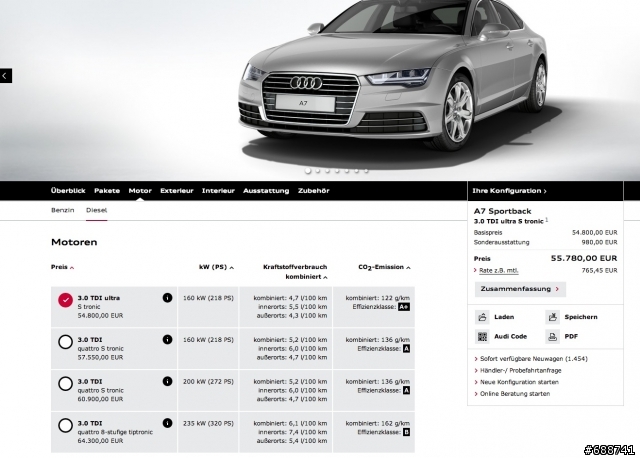Open info icon for 57.550,00 EUR engine
The image size is (640, 458).
pos(167,340)
